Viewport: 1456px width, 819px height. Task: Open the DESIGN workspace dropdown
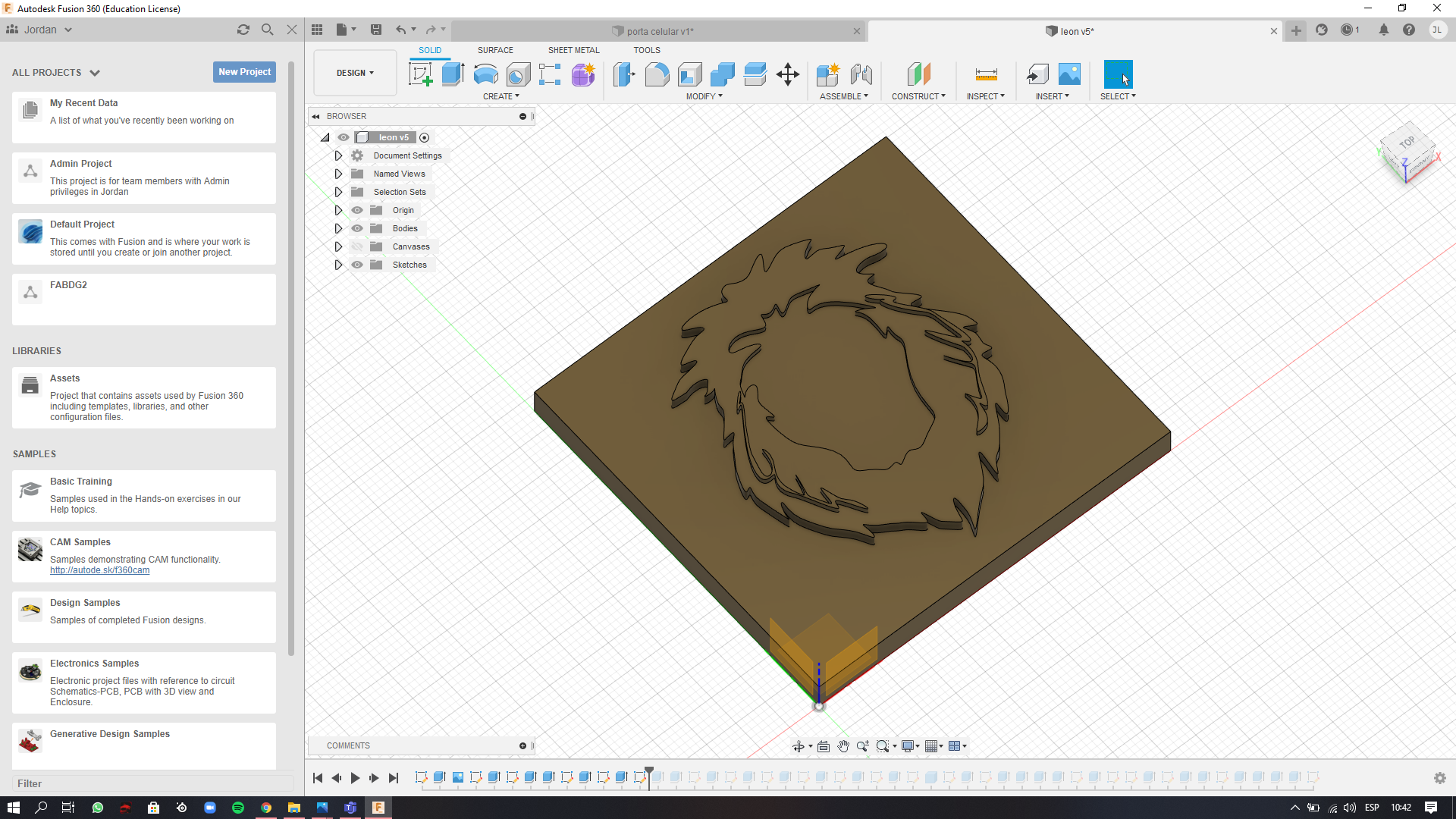tap(355, 73)
